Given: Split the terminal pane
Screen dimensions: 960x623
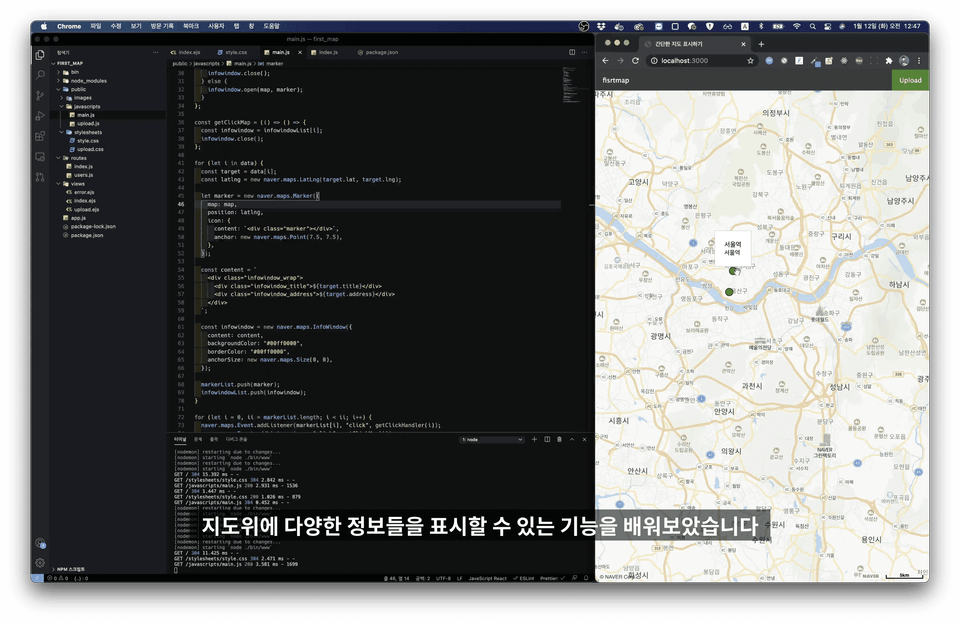Looking at the screenshot, I should (x=547, y=439).
